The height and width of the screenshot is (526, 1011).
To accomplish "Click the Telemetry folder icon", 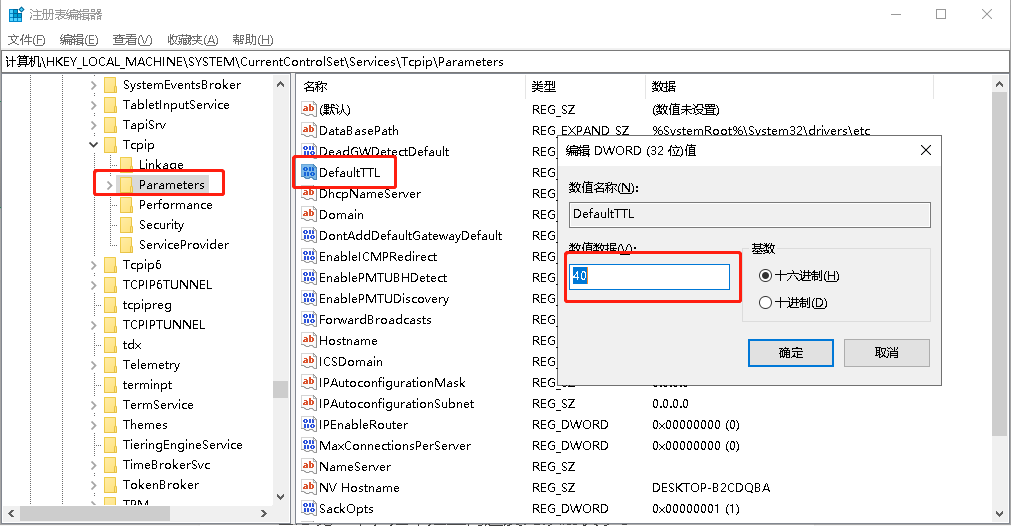I will 110,365.
